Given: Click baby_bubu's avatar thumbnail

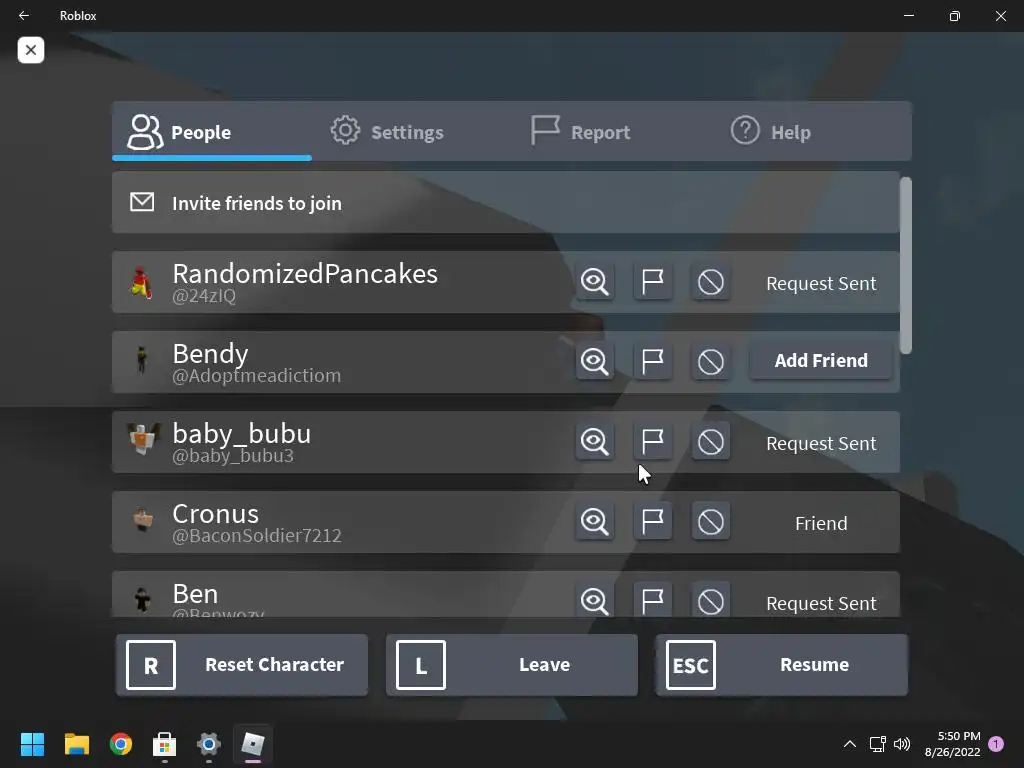Looking at the screenshot, I should point(142,439).
